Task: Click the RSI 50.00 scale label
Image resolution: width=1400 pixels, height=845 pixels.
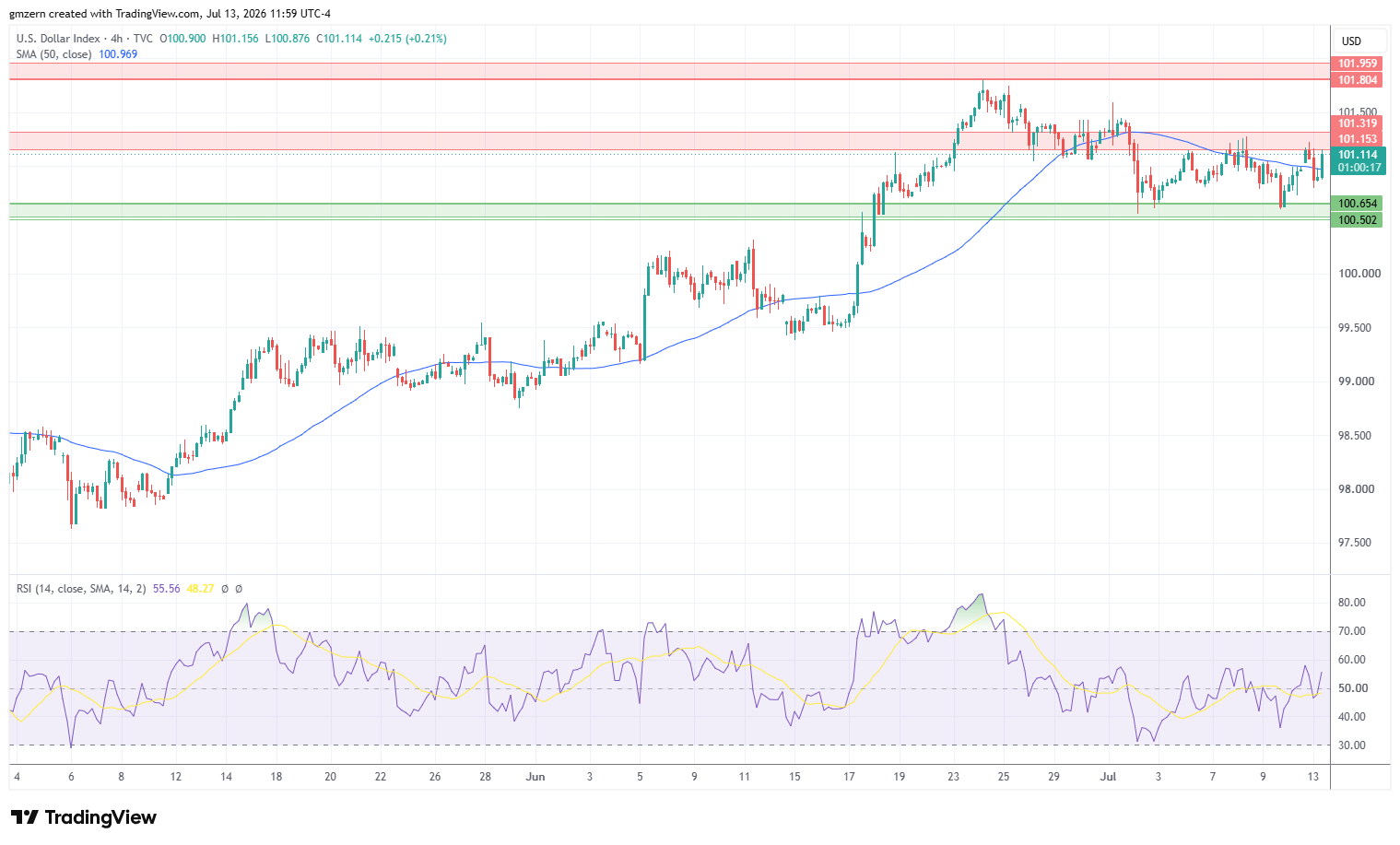Action: 1352,688
